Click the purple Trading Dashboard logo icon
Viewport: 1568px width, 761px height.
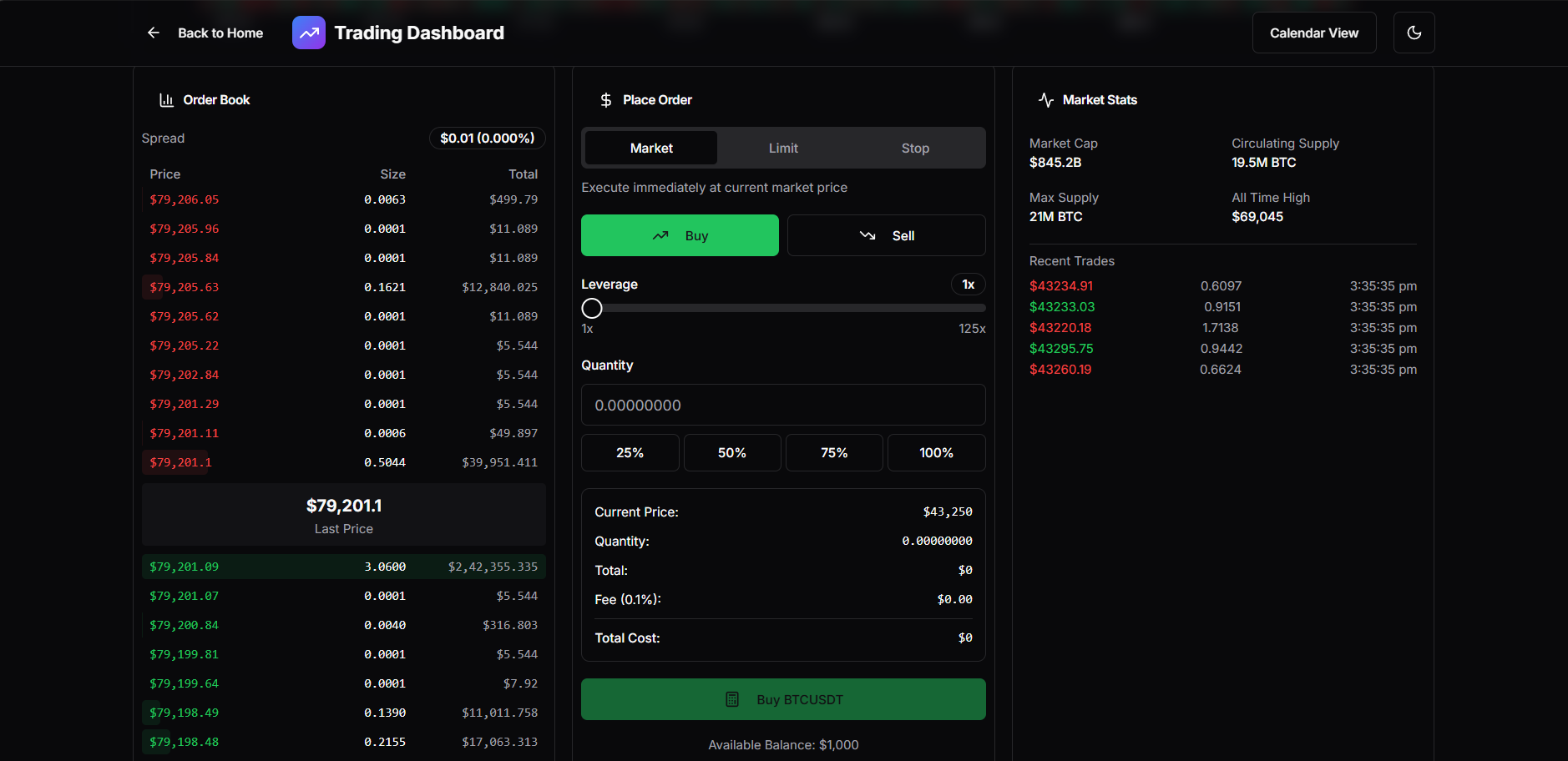tap(309, 33)
